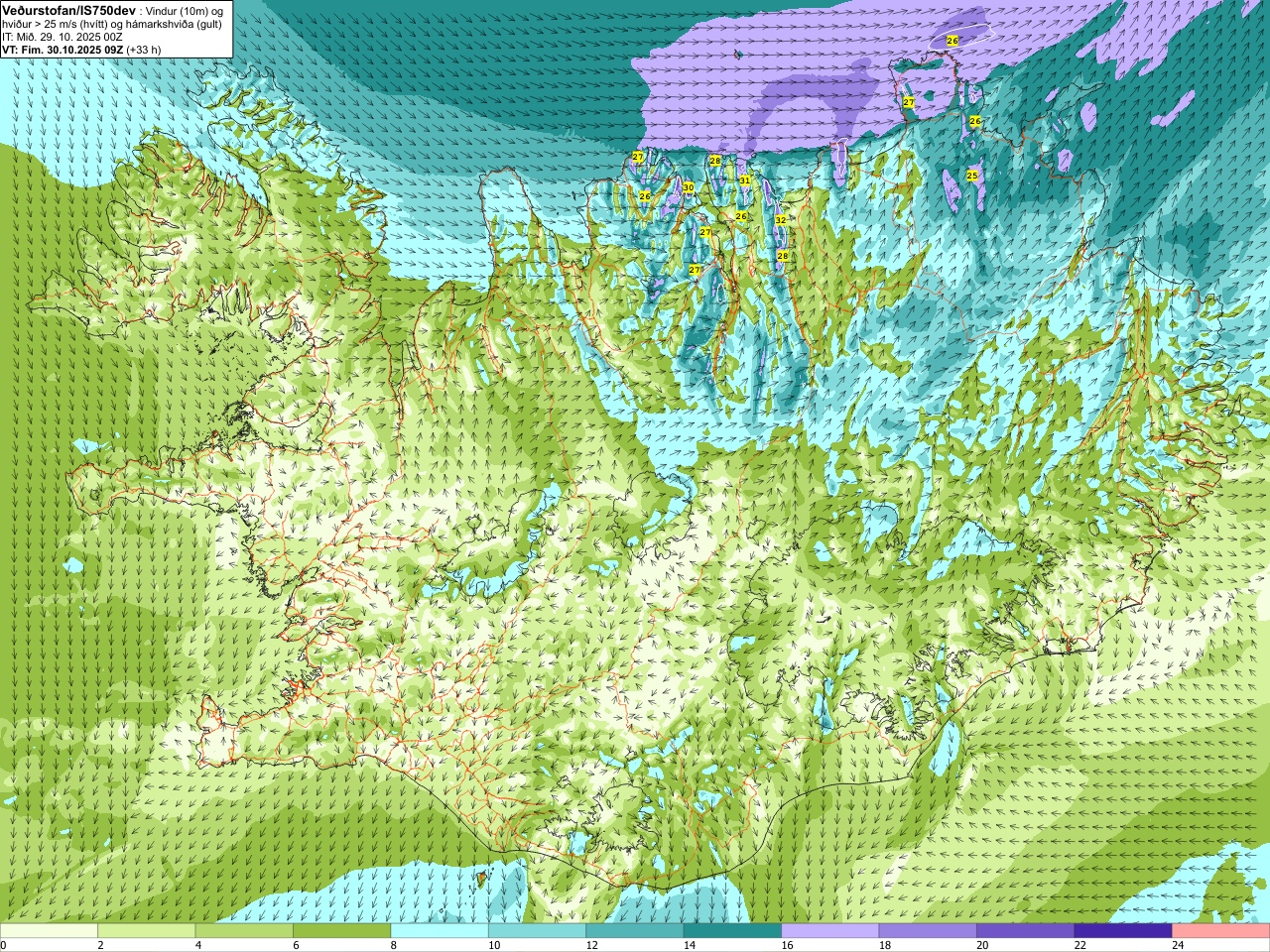Viewport: 1270px width, 952px height.
Task: Pick the 18–20 m/s medium purple legend swatch
Action: [x=928, y=931]
